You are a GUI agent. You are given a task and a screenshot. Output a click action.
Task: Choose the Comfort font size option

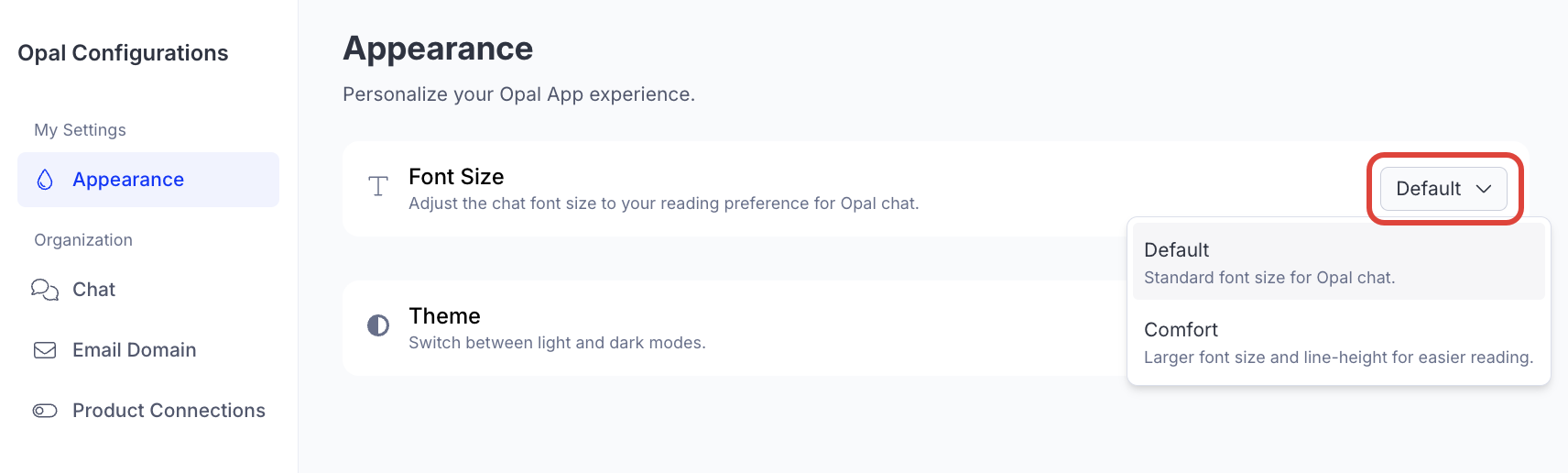point(1181,330)
